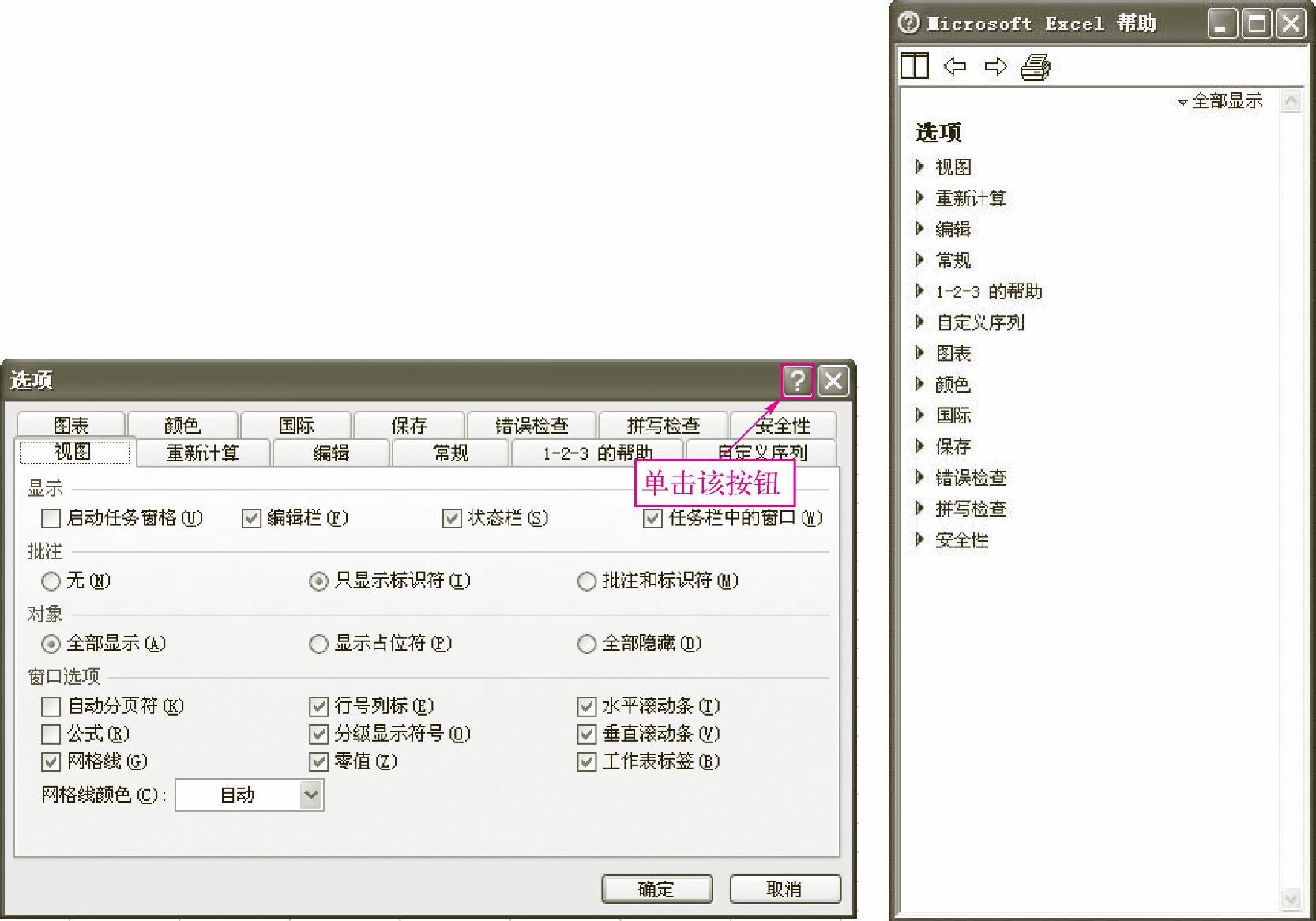Toggle the 水平滚动条 checkbox
The height and width of the screenshot is (921, 1316).
point(586,706)
